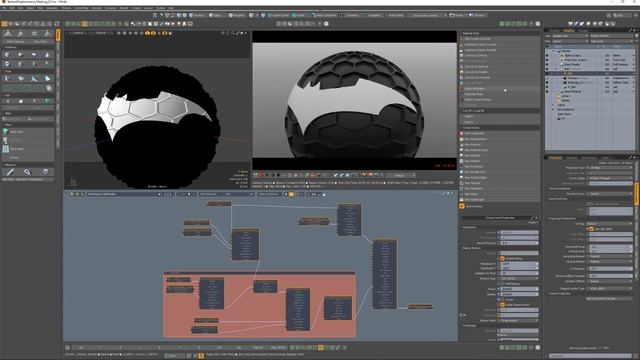
Task: Select the cylinder-shaped icon beside the lasso tool
Action: tap(45, 171)
